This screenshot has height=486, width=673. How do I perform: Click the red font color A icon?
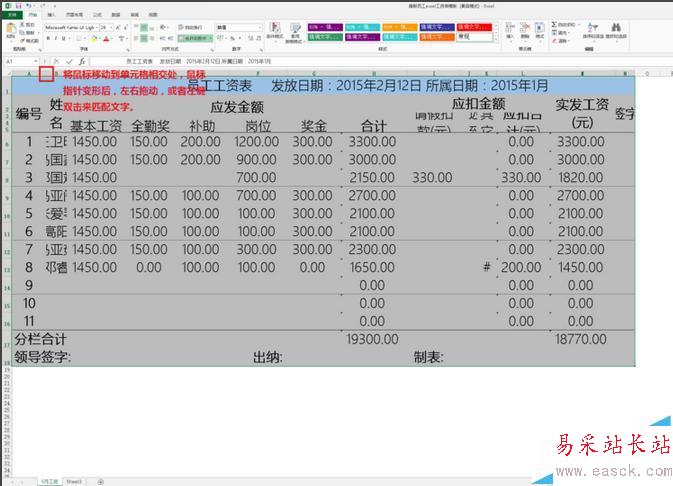pyautogui.click(x=106, y=39)
